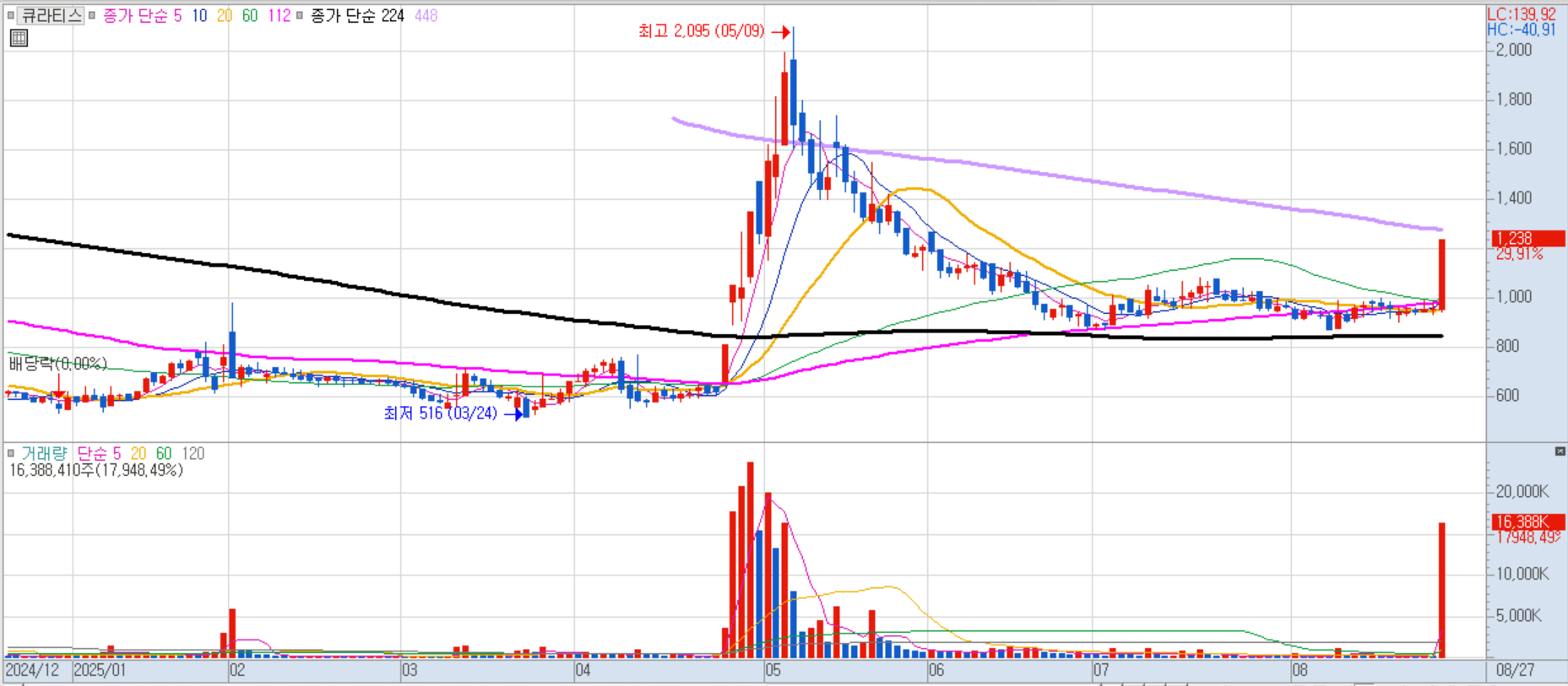Toggle the checkbox before 종가 단순 5
This screenshot has height=686, width=1568.
tap(92, 15)
